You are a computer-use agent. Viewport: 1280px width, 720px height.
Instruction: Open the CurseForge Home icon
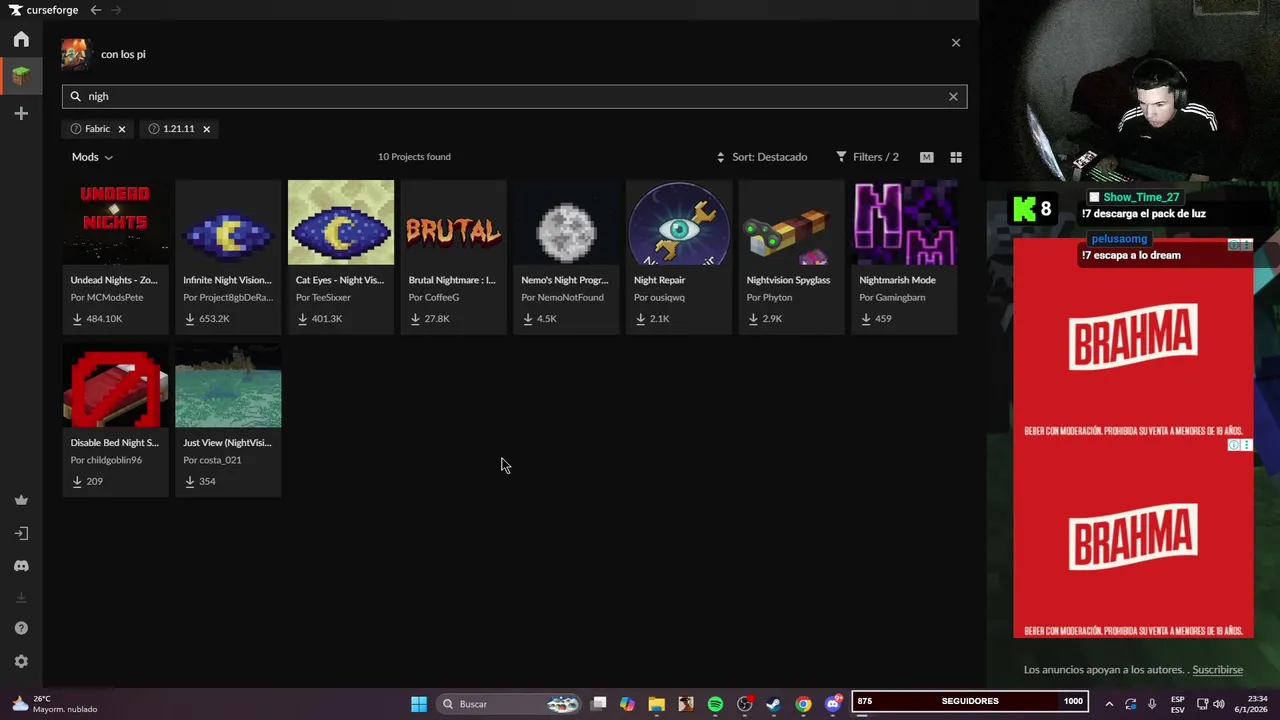click(21, 39)
